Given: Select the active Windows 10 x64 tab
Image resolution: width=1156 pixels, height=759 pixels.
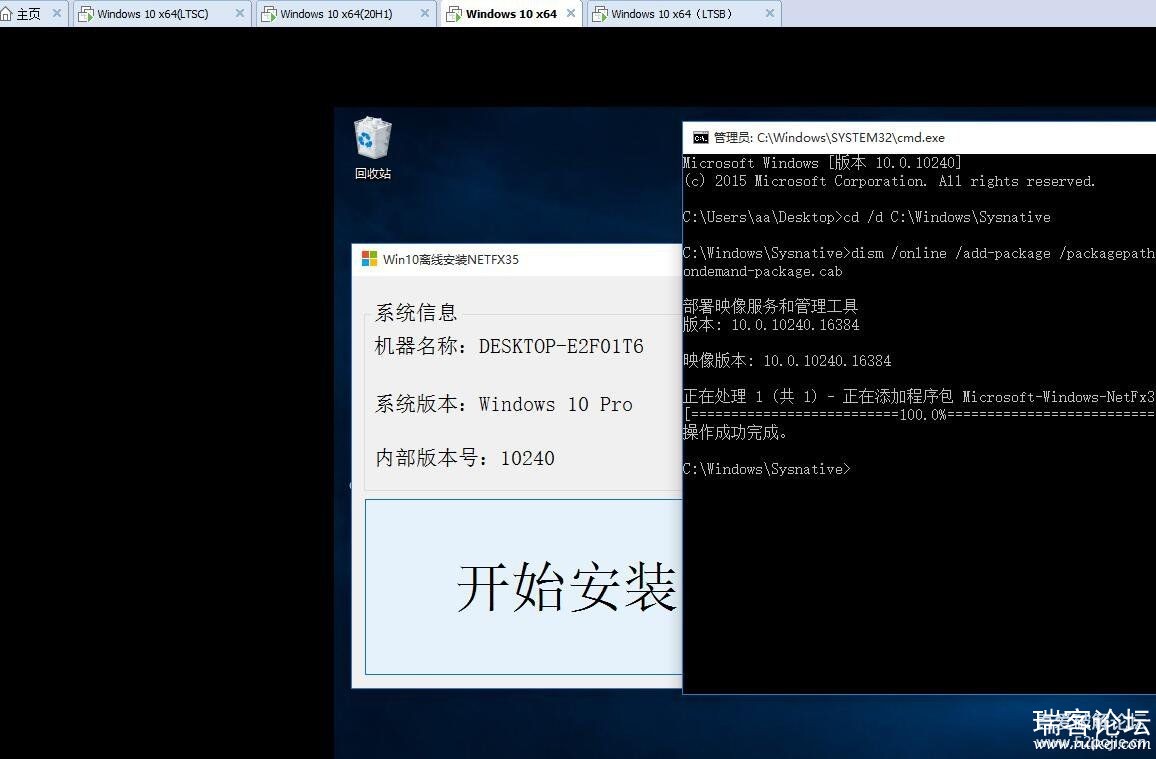Looking at the screenshot, I should 511,14.
